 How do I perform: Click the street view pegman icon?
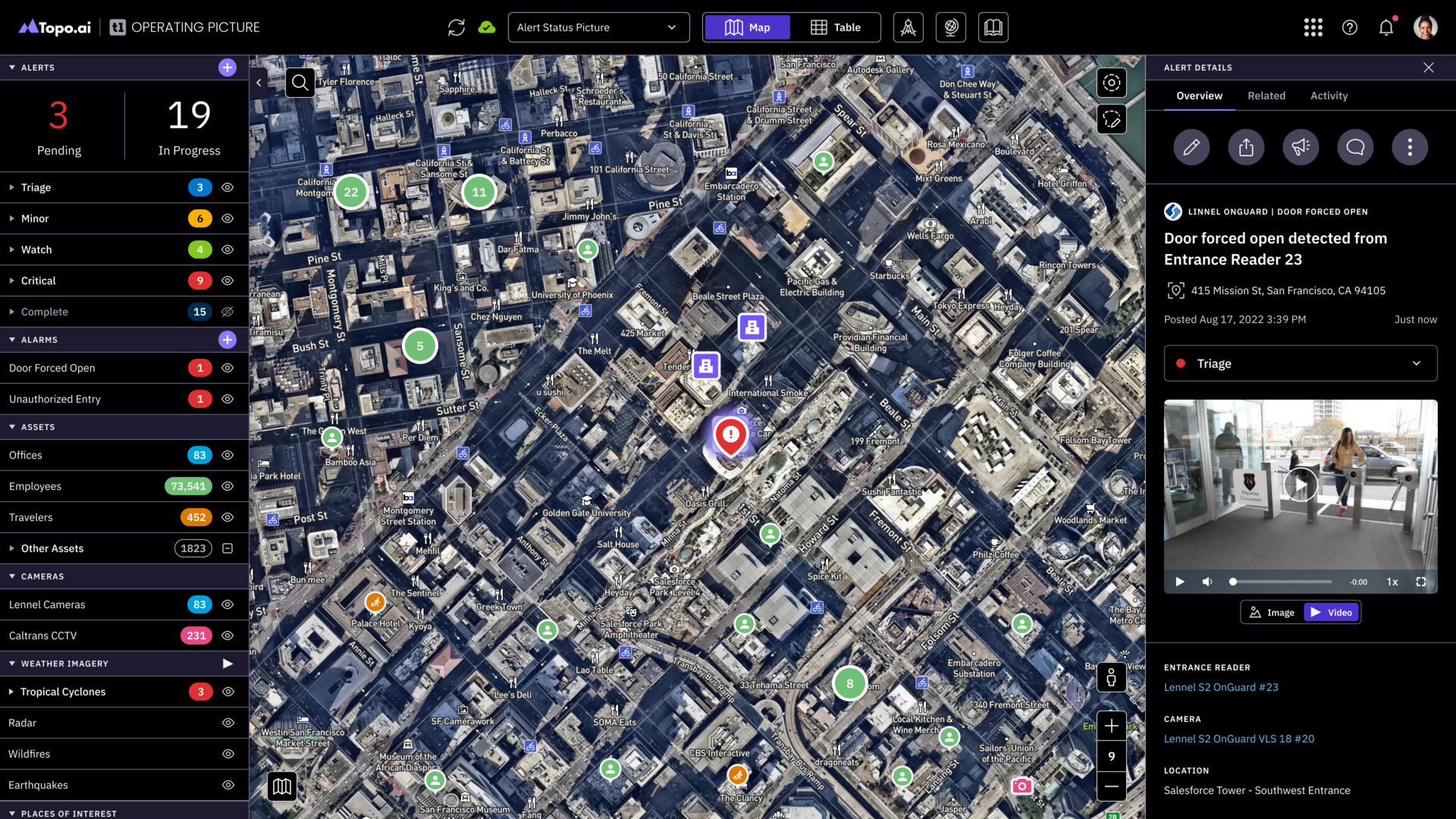pyautogui.click(x=1111, y=676)
